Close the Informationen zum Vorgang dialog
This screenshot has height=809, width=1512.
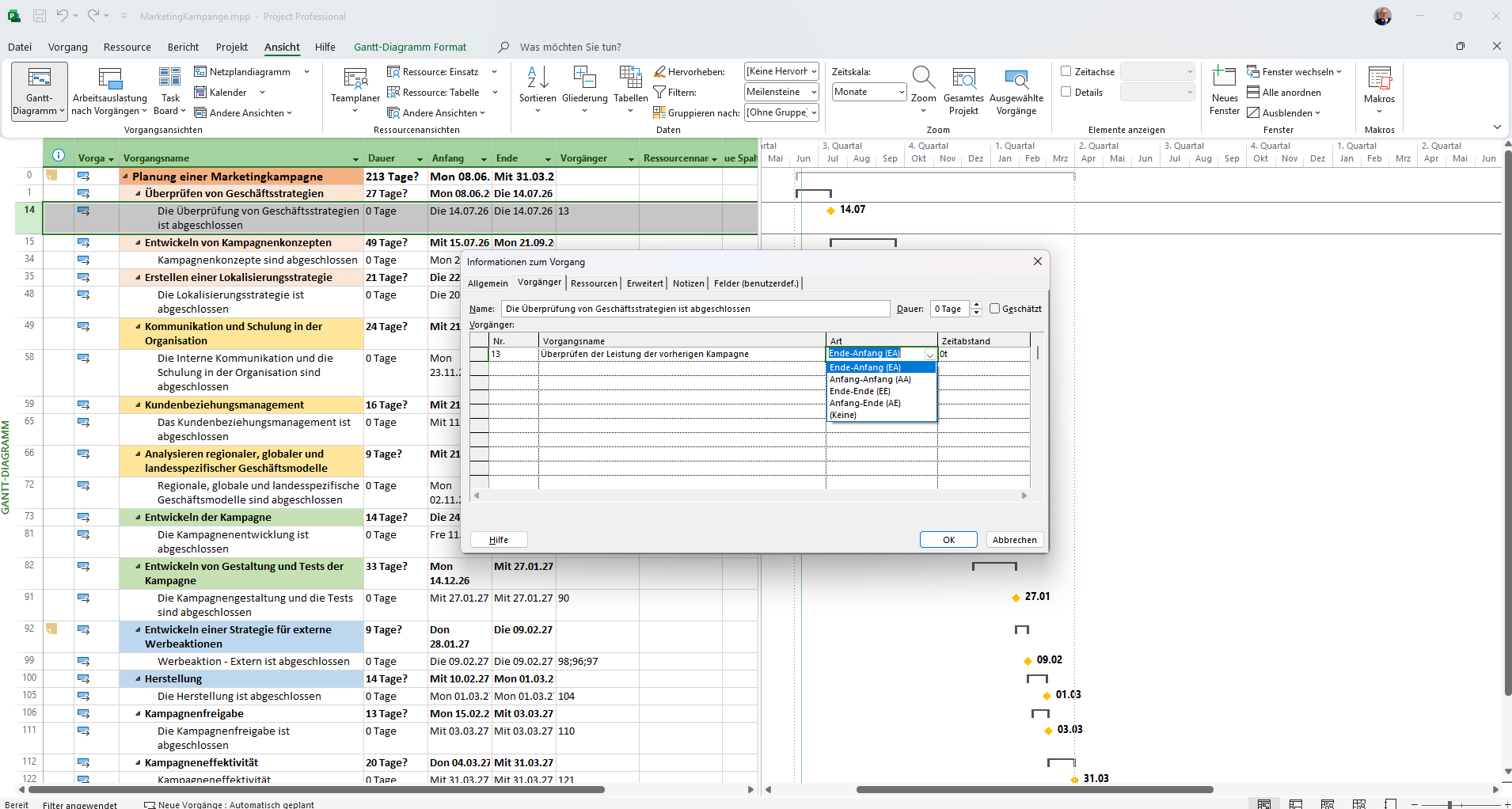(1037, 261)
